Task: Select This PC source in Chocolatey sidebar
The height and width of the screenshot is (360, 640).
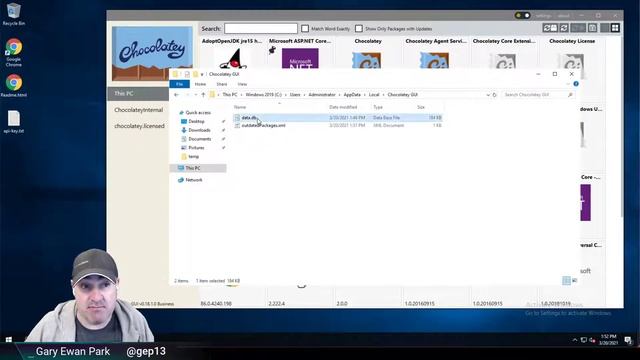Action: pyautogui.click(x=138, y=93)
